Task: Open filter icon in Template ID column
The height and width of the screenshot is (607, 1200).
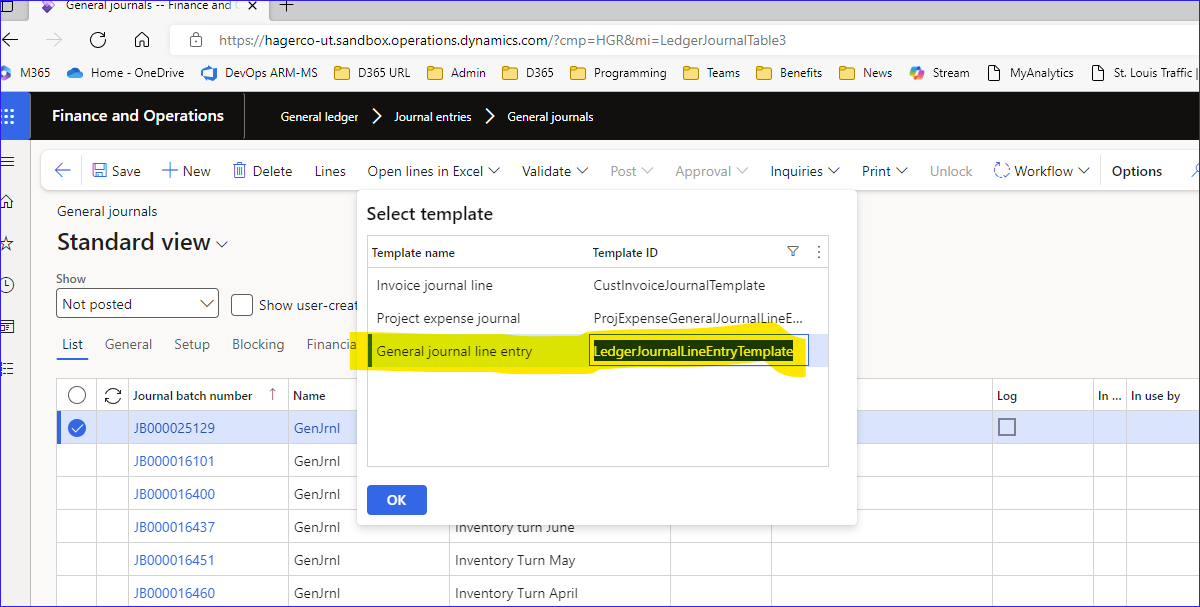Action: [793, 252]
